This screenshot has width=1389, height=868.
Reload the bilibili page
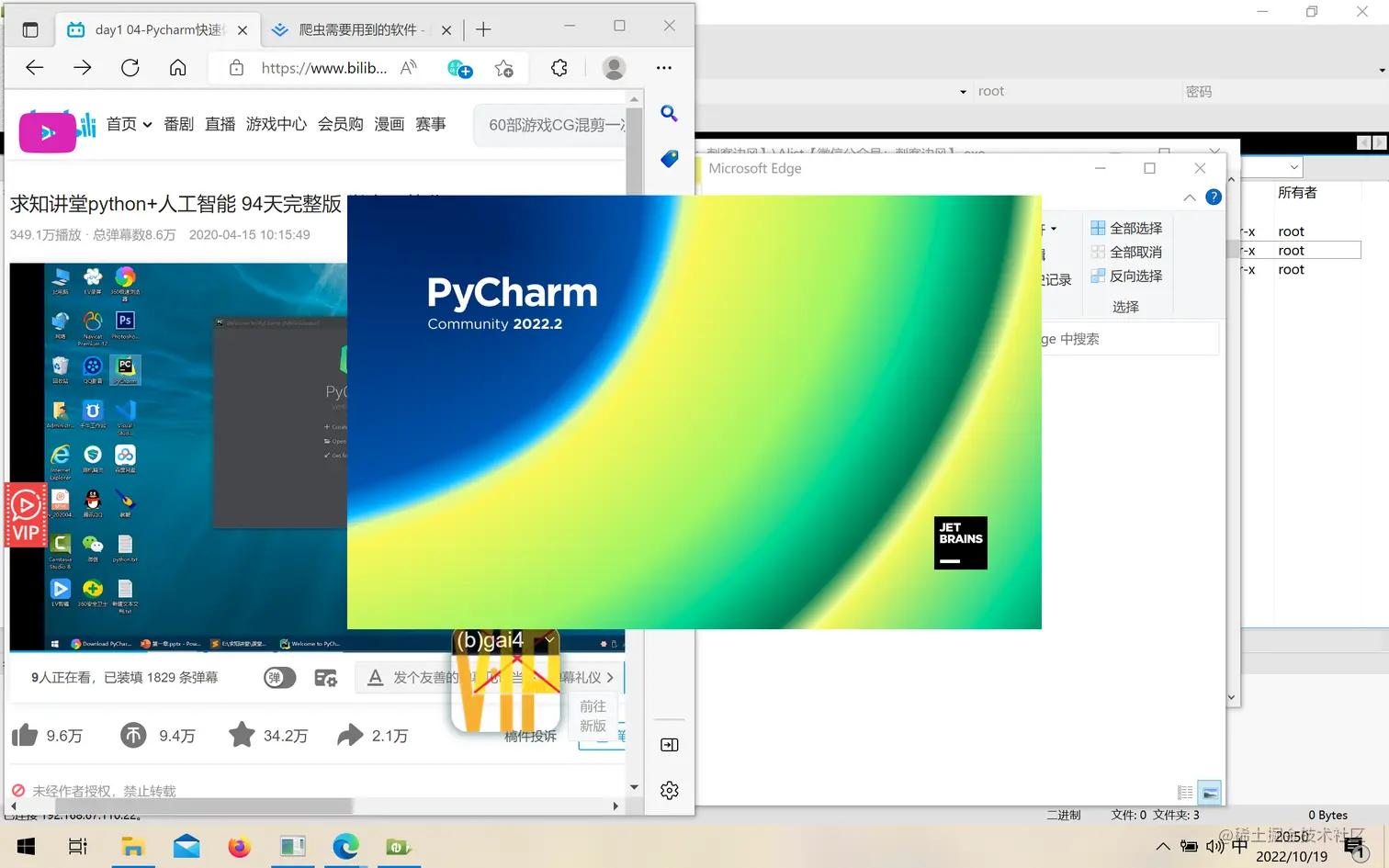[130, 67]
